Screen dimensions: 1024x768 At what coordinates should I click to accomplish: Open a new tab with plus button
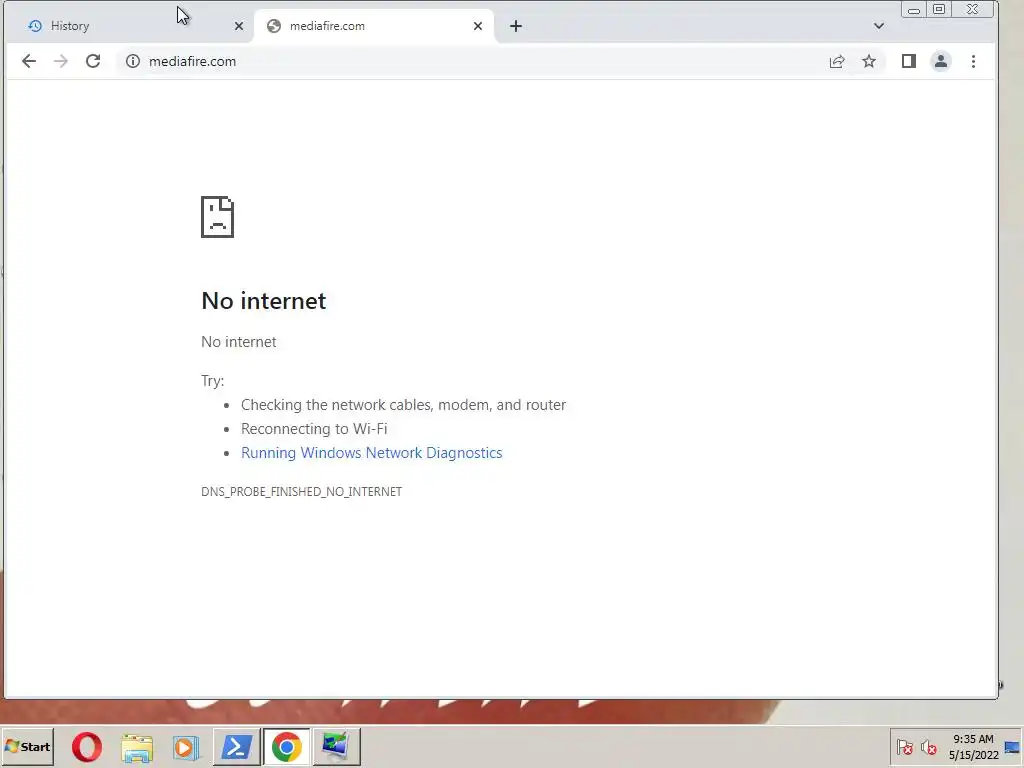tap(516, 26)
